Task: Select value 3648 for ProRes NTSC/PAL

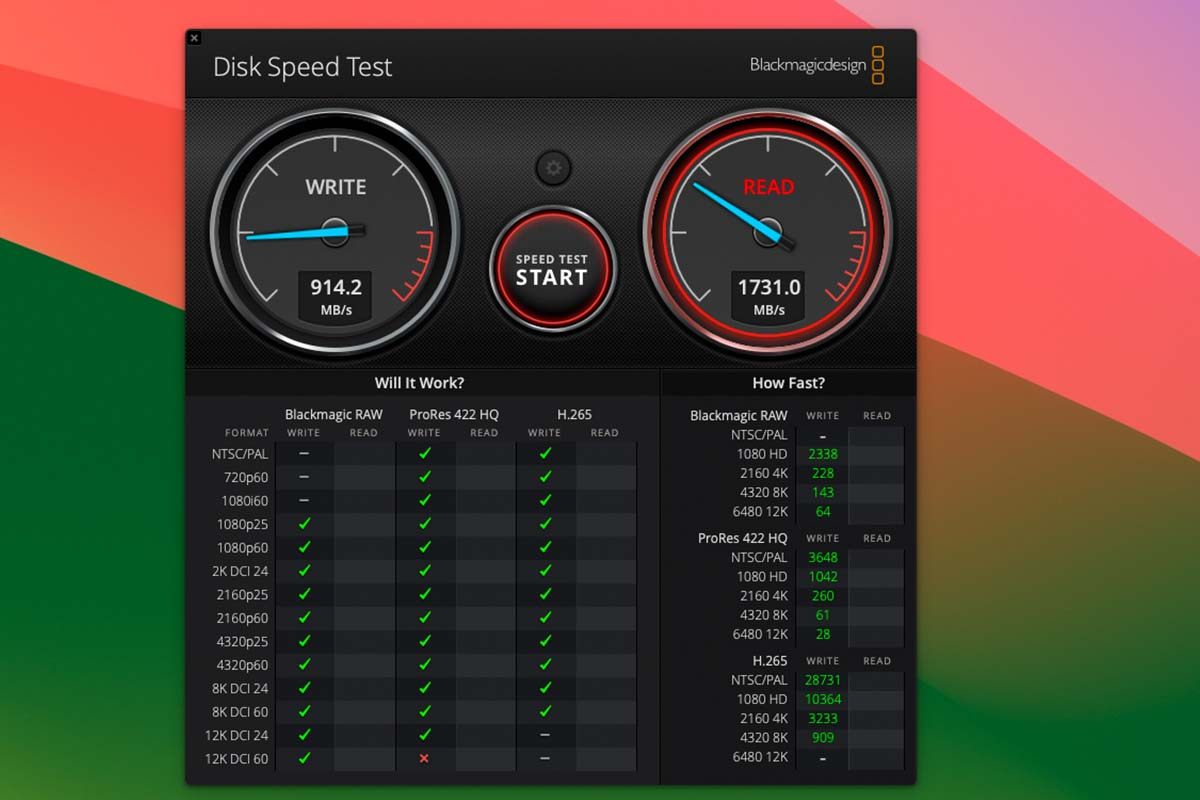Action: pyautogui.click(x=823, y=557)
